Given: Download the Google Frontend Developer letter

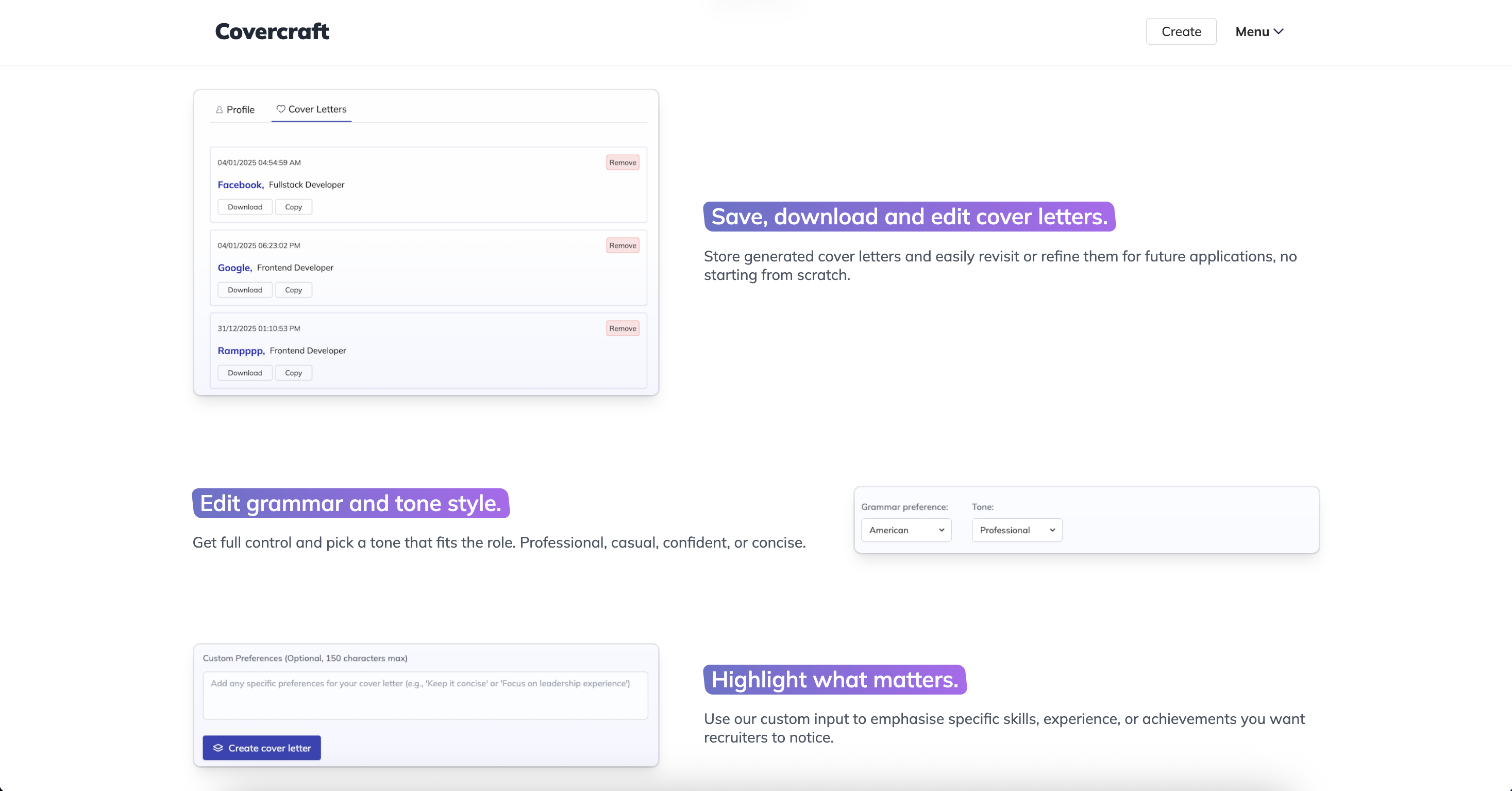Looking at the screenshot, I should [245, 290].
